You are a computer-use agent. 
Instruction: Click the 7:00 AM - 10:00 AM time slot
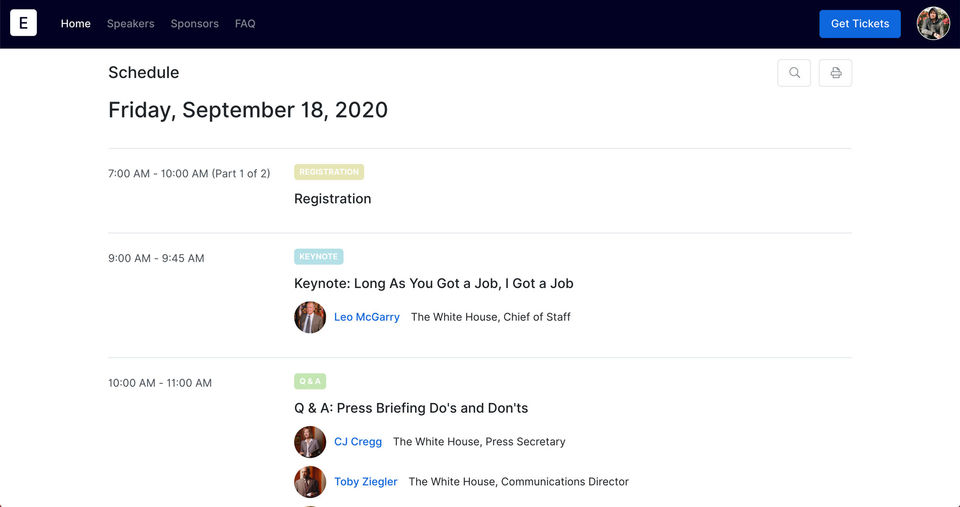(x=189, y=174)
